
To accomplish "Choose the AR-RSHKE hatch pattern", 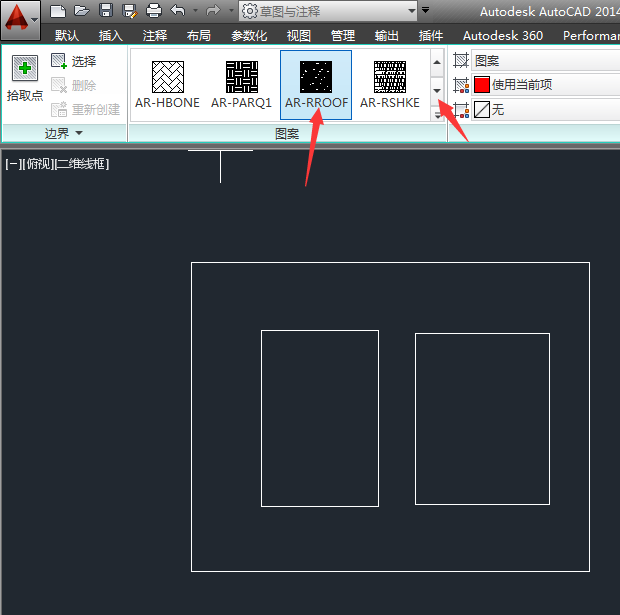I will 389,85.
